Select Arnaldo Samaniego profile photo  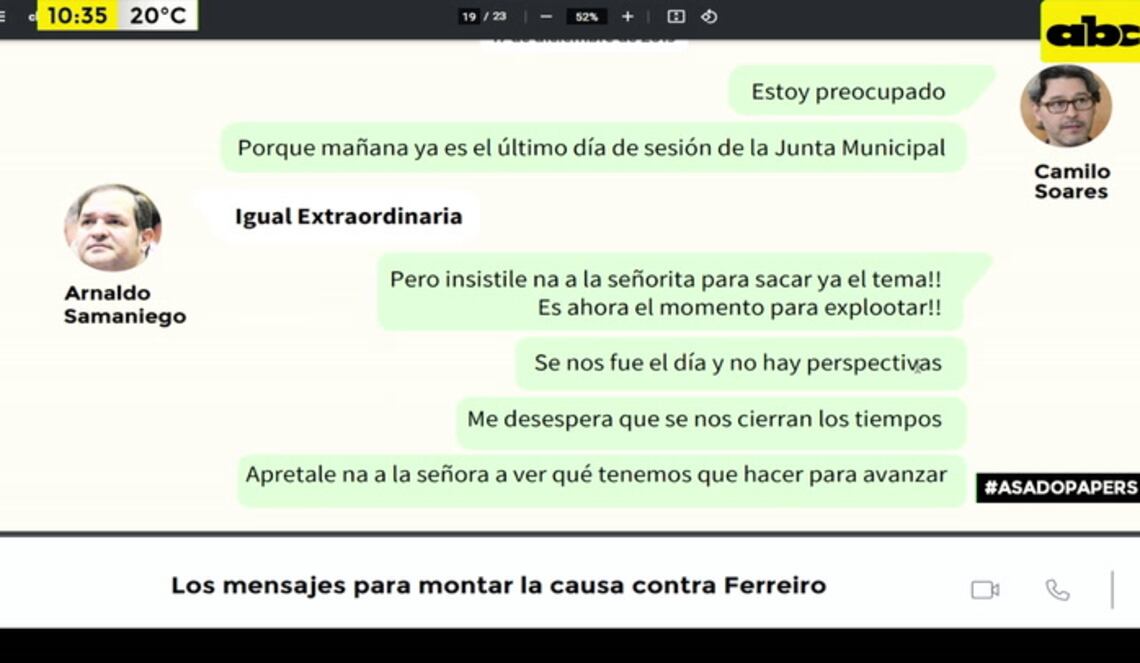point(112,227)
